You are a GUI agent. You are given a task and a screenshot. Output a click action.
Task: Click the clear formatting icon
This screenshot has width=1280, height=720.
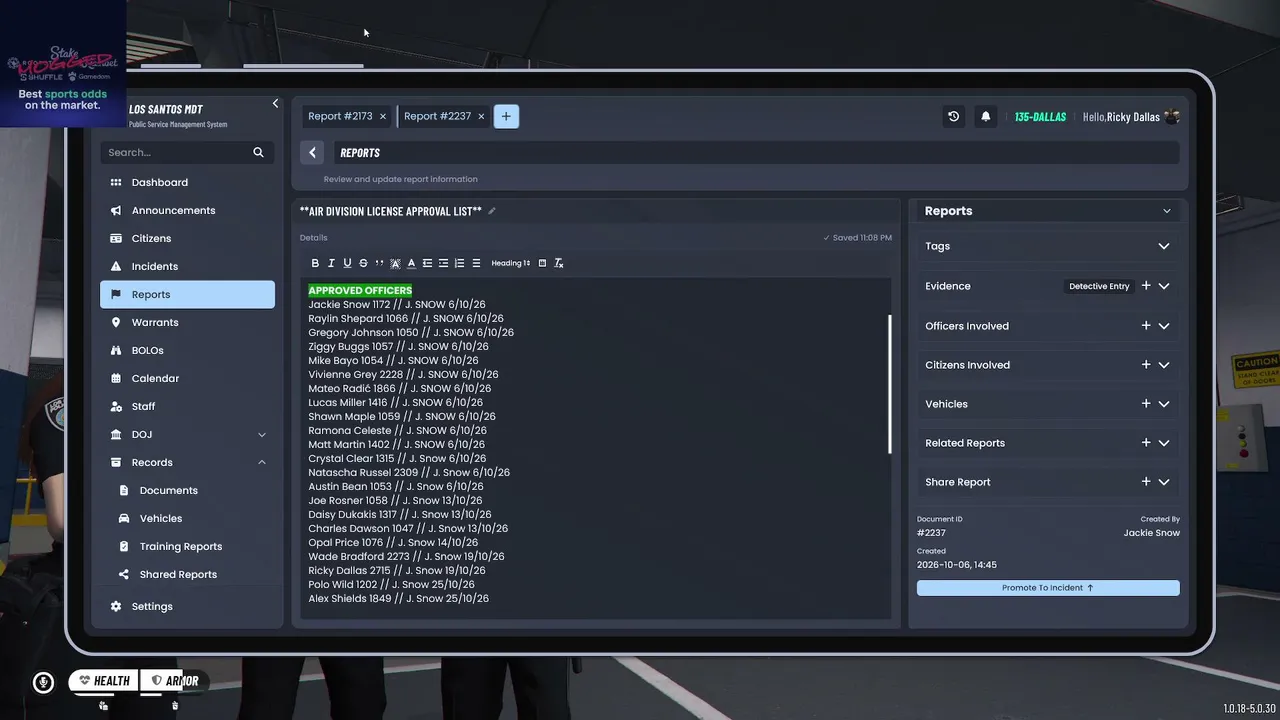point(558,263)
